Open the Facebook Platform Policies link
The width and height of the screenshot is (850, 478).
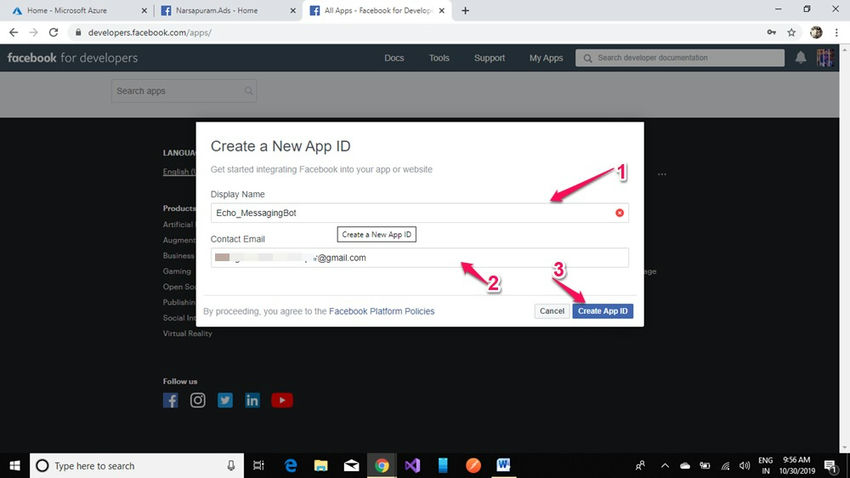coord(382,311)
